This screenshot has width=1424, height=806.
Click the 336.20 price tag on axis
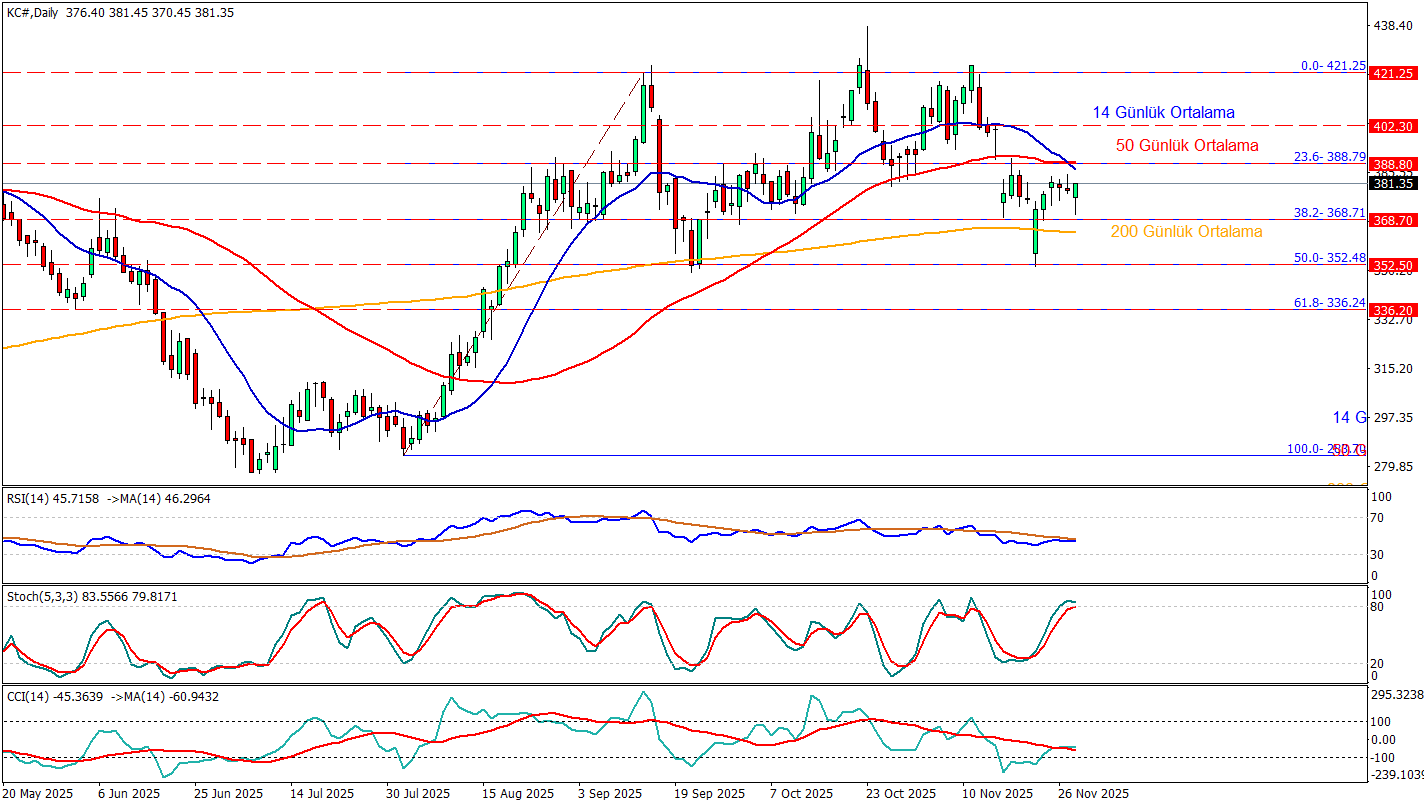click(x=1394, y=310)
